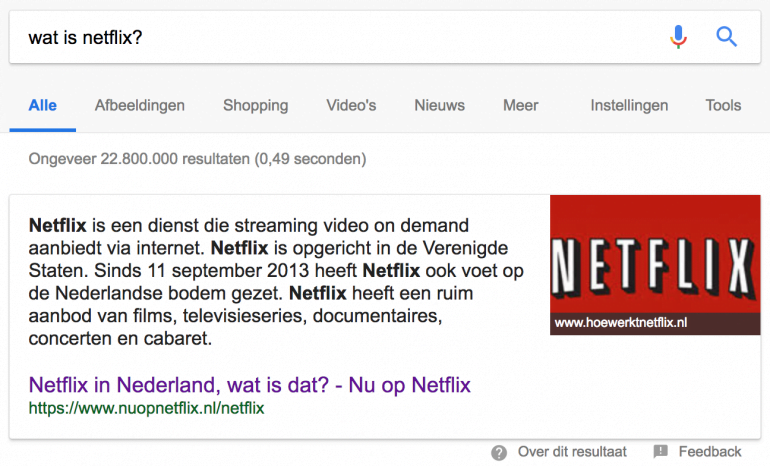Image resolution: width=770 pixels, height=466 pixels.
Task: Show the Nieuws results tab
Action: pos(440,105)
